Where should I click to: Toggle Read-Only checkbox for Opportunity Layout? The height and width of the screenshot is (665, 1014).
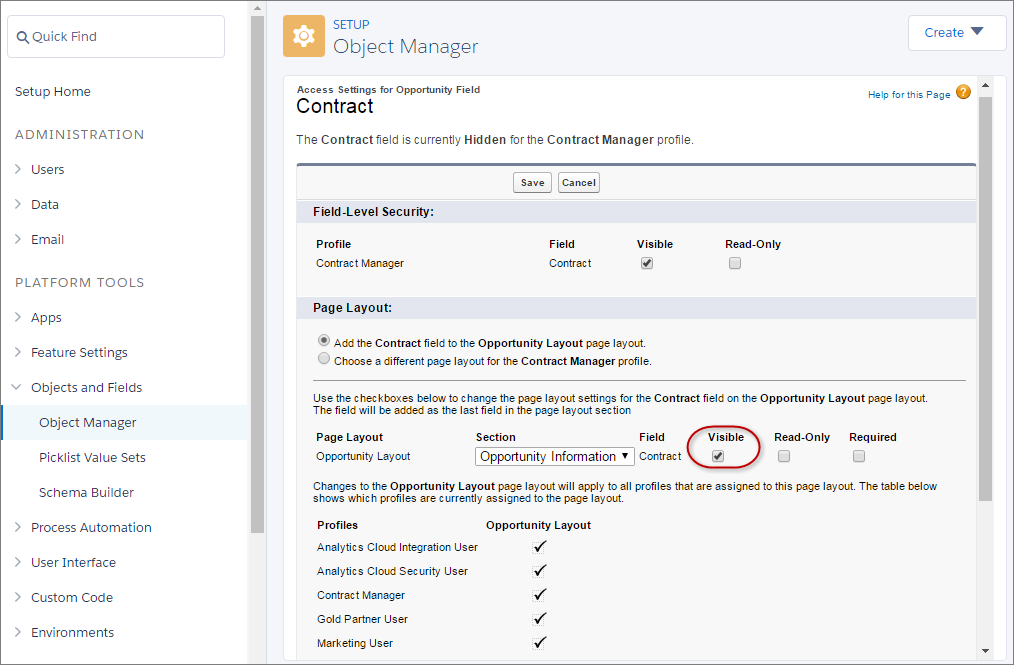(784, 456)
